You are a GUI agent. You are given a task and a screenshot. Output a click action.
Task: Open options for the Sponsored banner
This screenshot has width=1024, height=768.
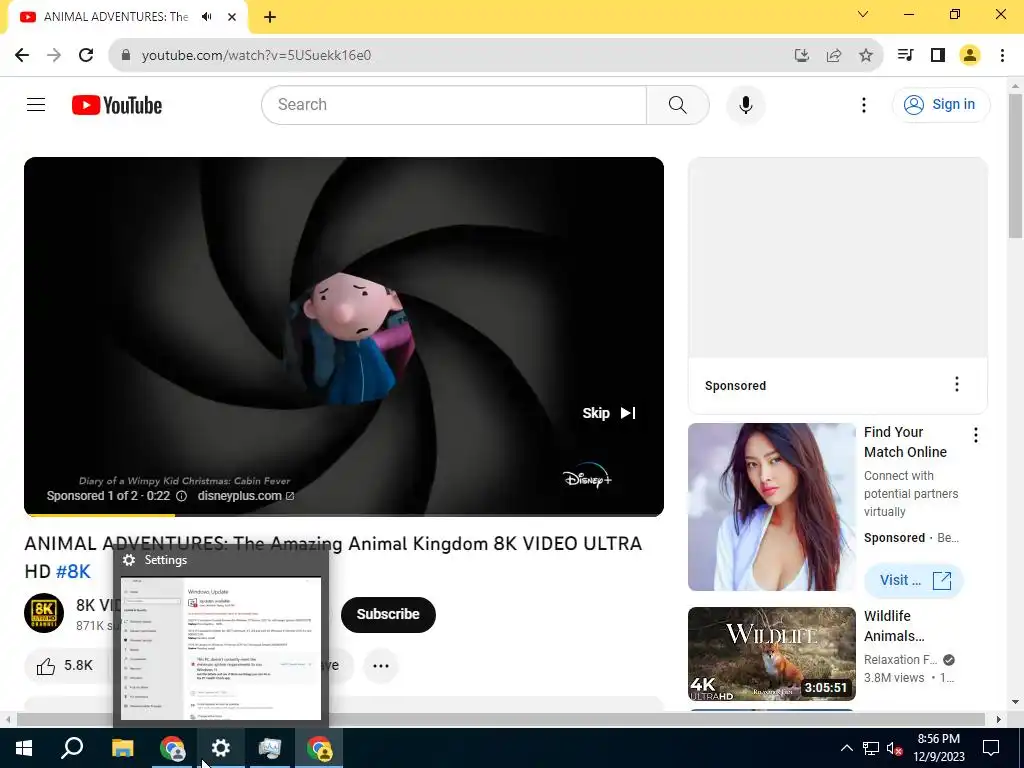point(957,384)
